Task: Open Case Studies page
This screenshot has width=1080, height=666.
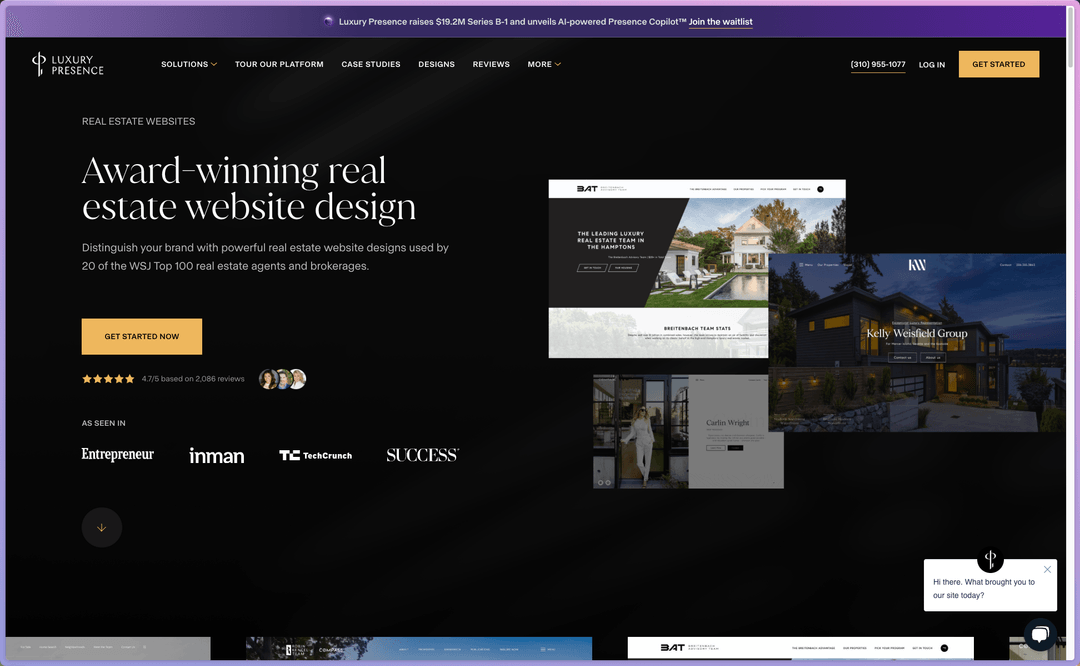Action: click(x=371, y=64)
